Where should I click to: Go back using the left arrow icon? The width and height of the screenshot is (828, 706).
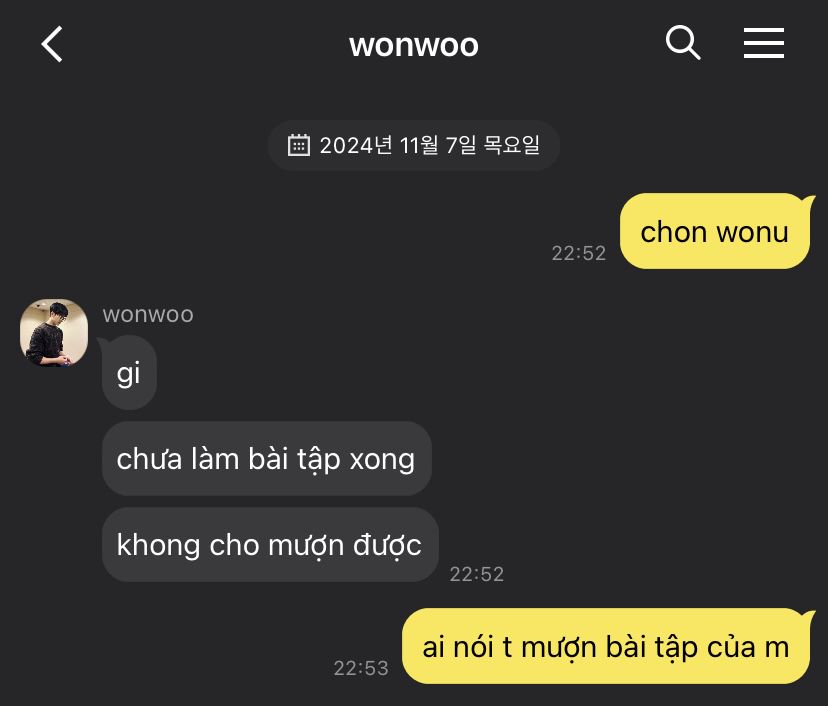pyautogui.click(x=52, y=44)
